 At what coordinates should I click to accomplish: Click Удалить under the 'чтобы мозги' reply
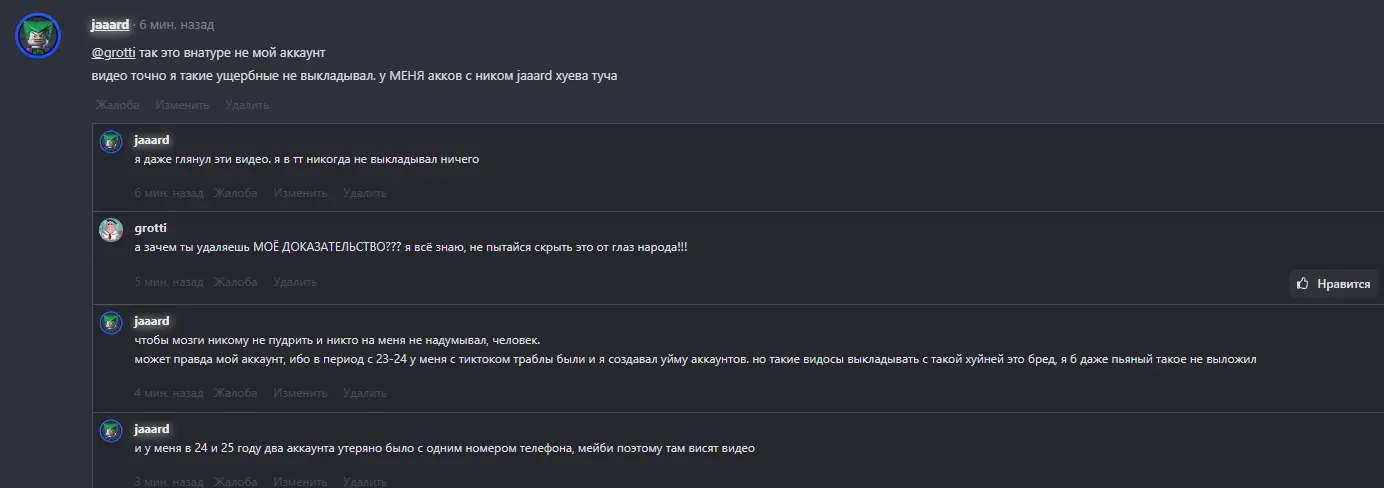click(365, 393)
